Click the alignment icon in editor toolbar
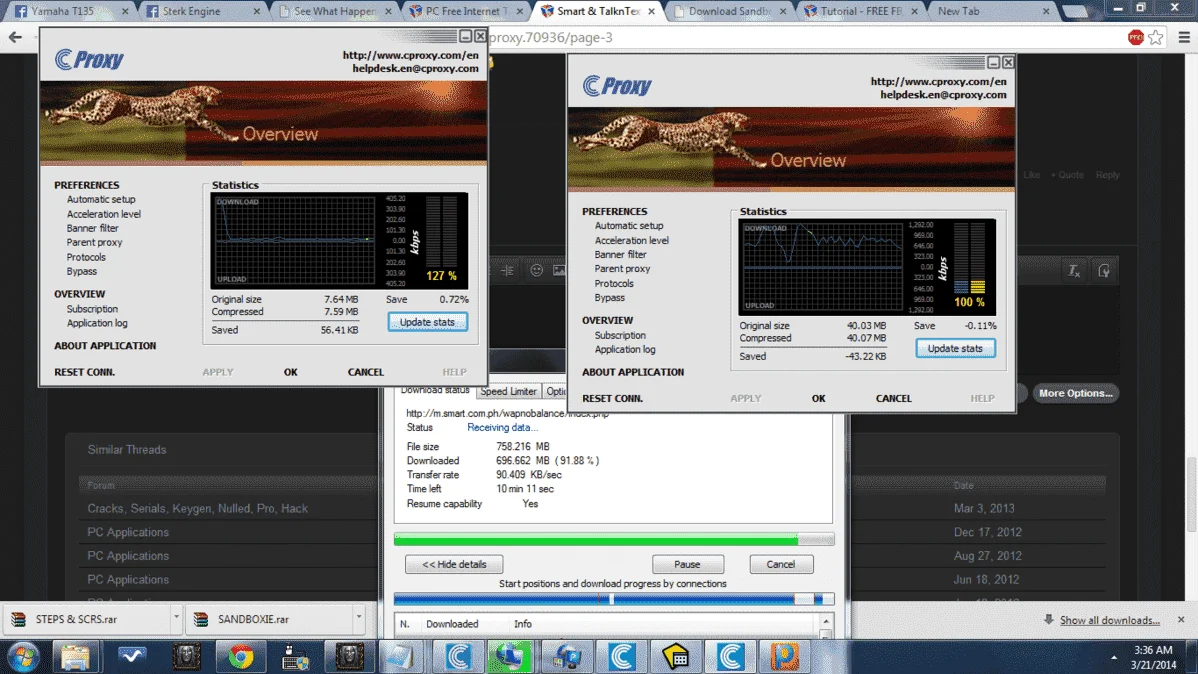The width and height of the screenshot is (1198, 674). (x=507, y=271)
